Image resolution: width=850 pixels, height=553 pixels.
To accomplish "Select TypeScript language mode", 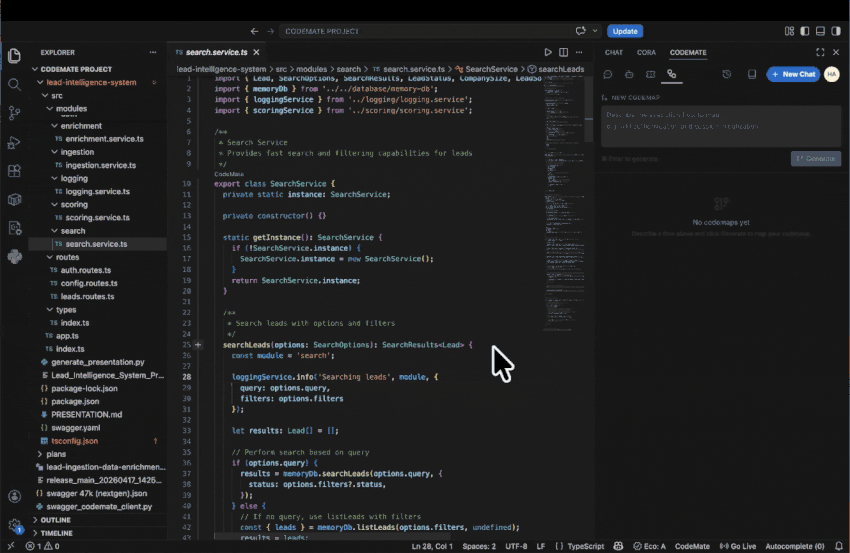I will (x=585, y=546).
